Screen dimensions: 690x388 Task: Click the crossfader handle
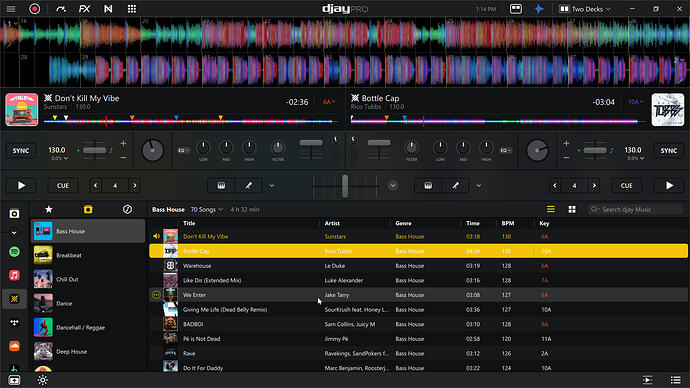pyautogui.click(x=345, y=186)
